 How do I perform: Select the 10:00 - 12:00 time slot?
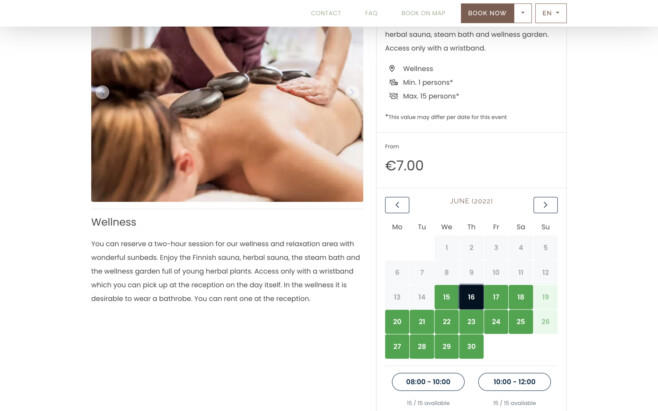click(514, 382)
